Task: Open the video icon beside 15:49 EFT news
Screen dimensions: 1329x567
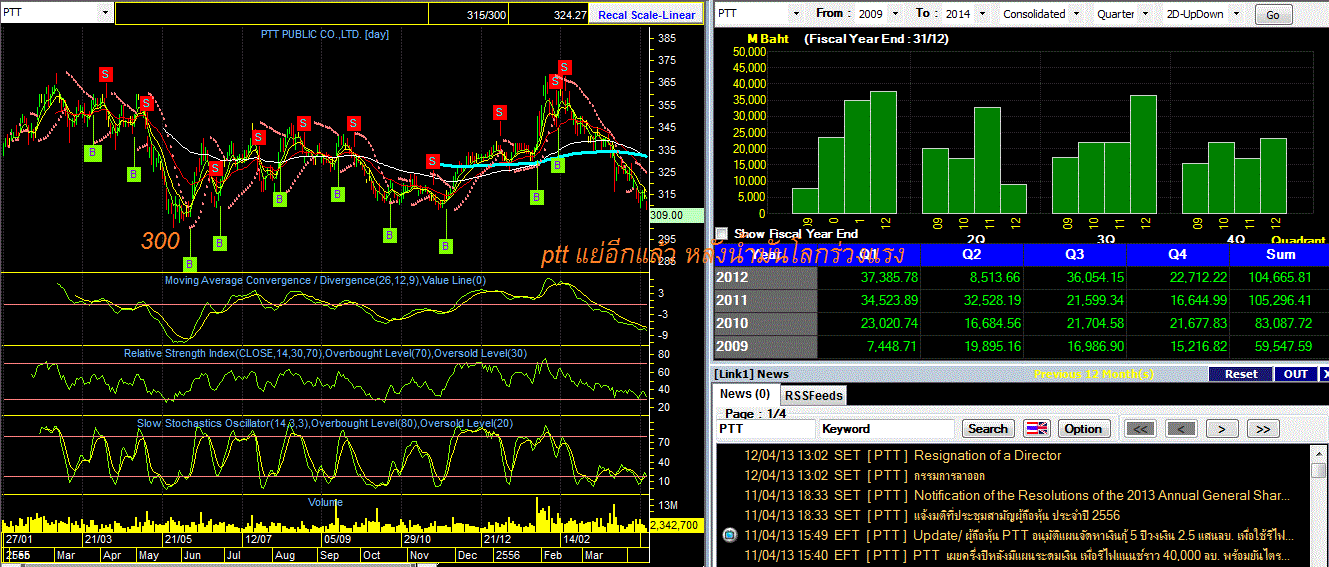Action: tap(729, 535)
